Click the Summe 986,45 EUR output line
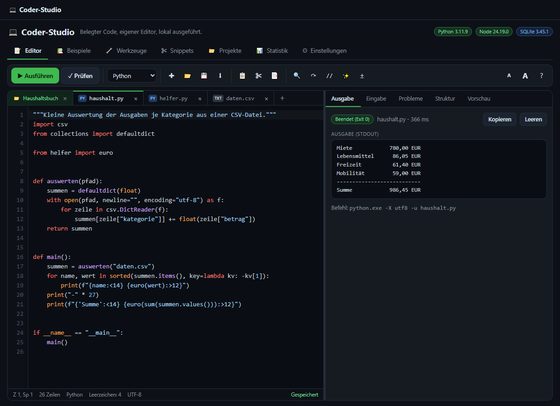 379,190
